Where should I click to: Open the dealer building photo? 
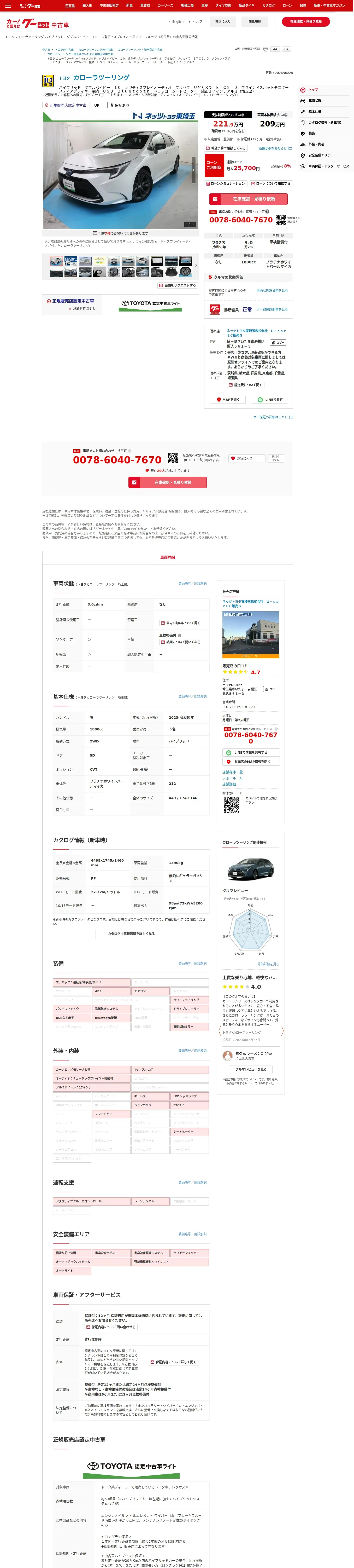click(251, 635)
